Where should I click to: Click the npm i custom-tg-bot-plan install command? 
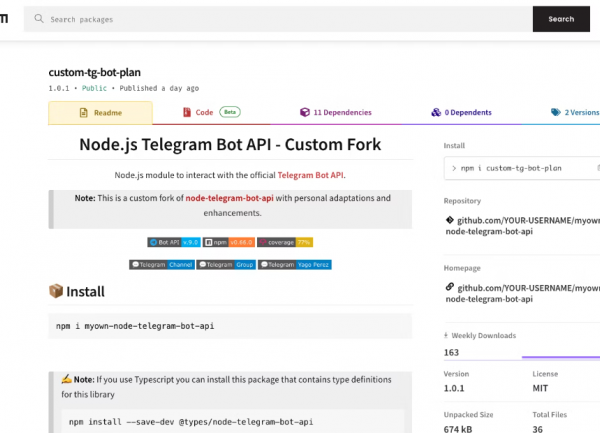tap(511, 168)
